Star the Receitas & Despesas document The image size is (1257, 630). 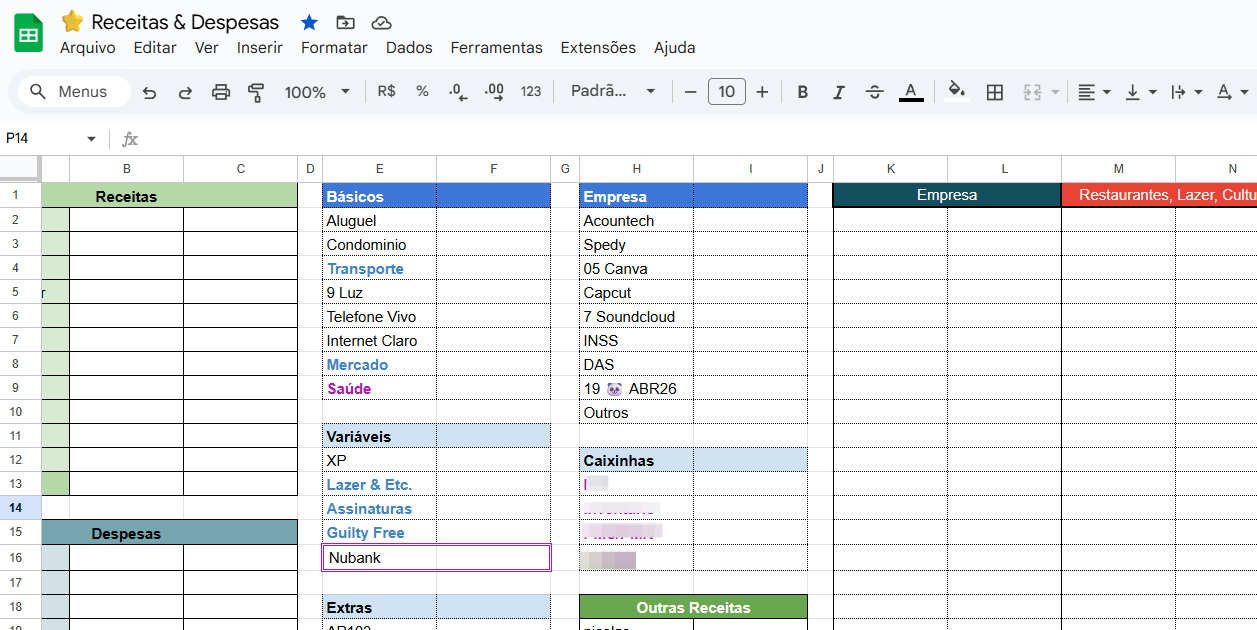pyautogui.click(x=309, y=22)
